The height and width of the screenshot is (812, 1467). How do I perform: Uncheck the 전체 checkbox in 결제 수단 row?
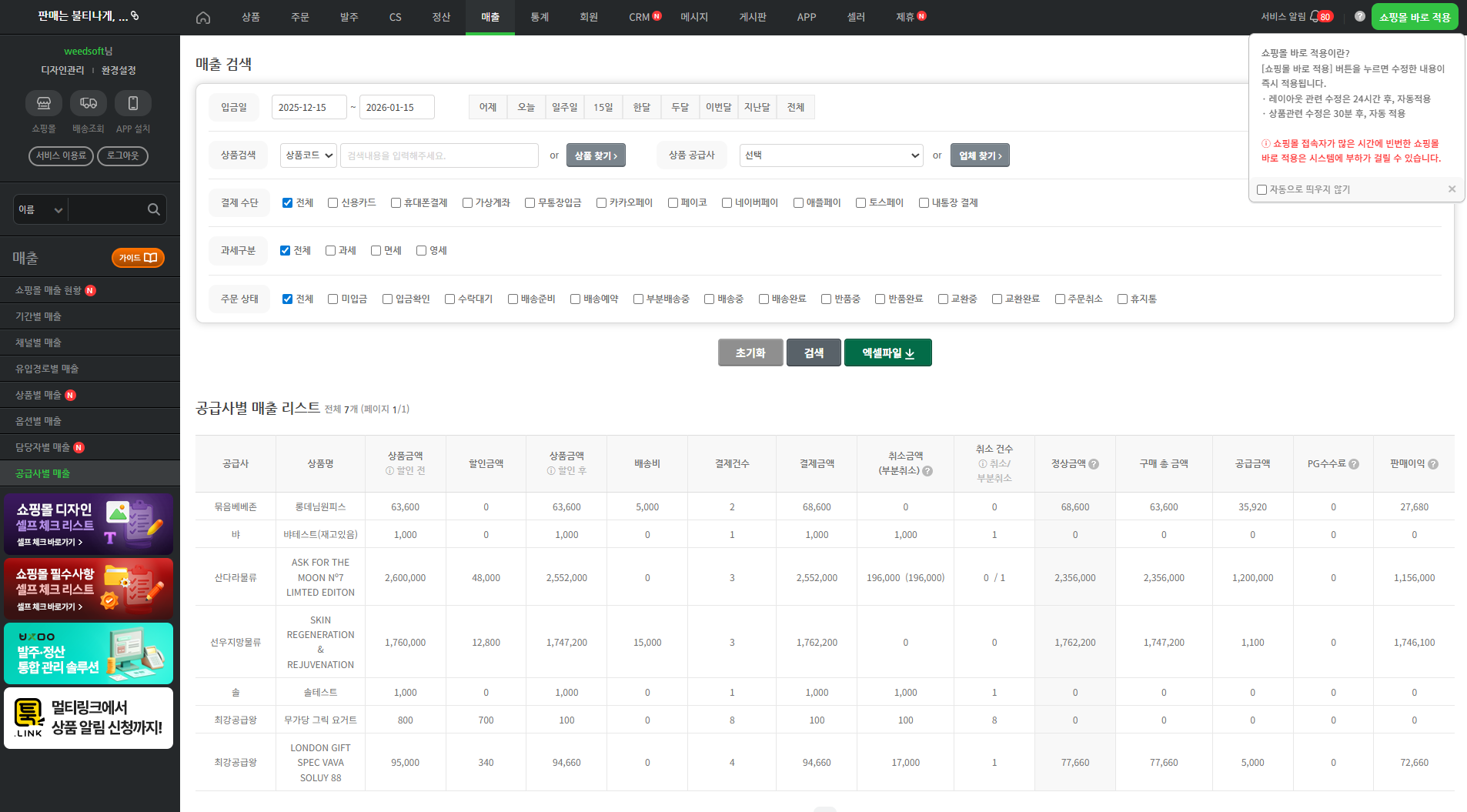tap(287, 202)
